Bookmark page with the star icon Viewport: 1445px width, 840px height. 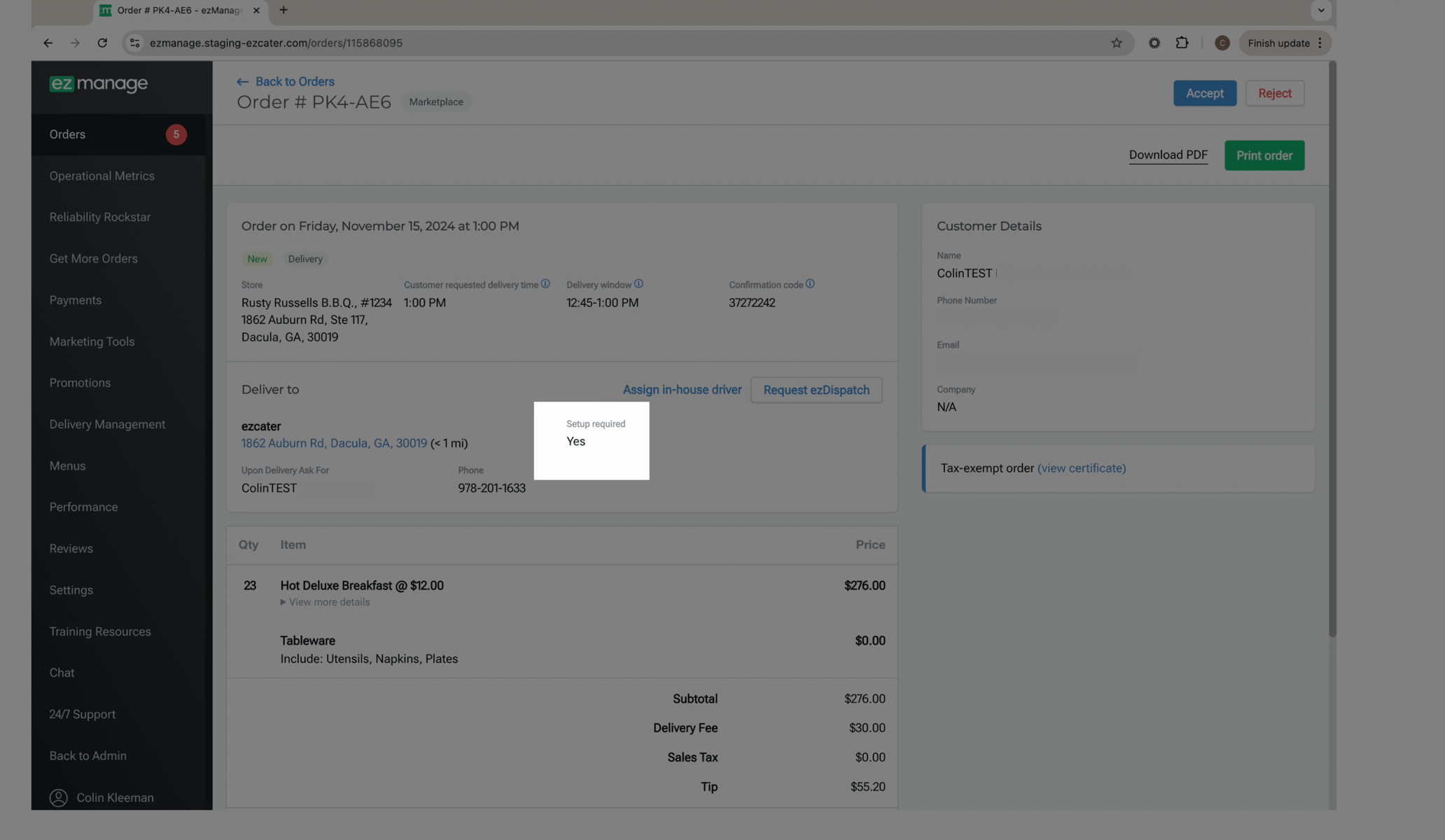click(1117, 43)
